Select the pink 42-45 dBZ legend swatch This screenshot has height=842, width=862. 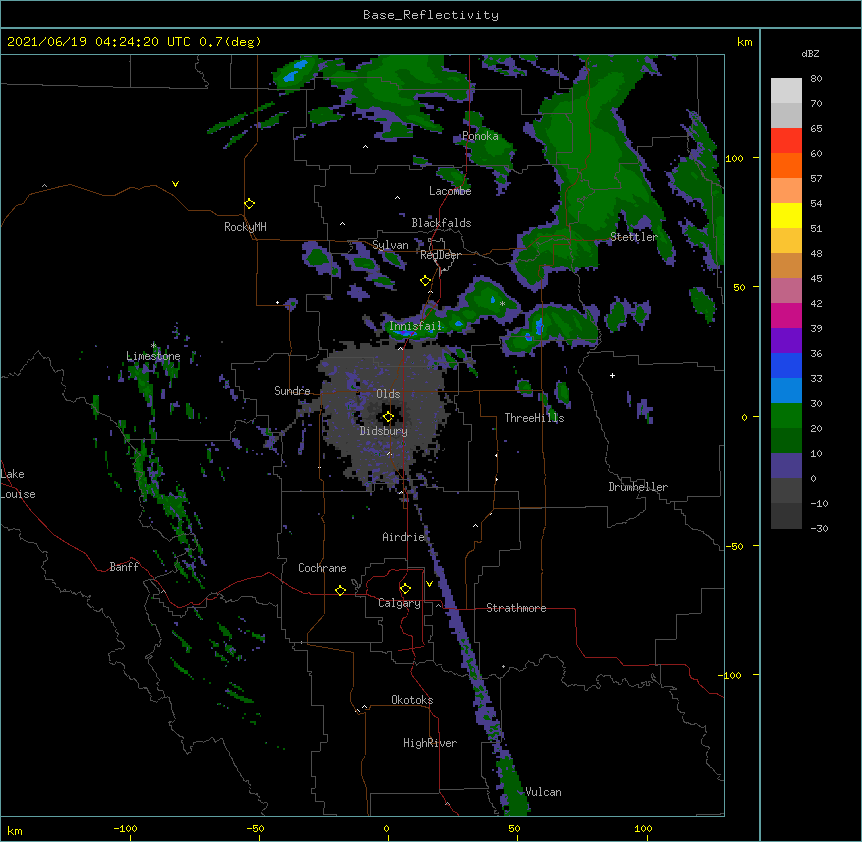click(x=786, y=290)
